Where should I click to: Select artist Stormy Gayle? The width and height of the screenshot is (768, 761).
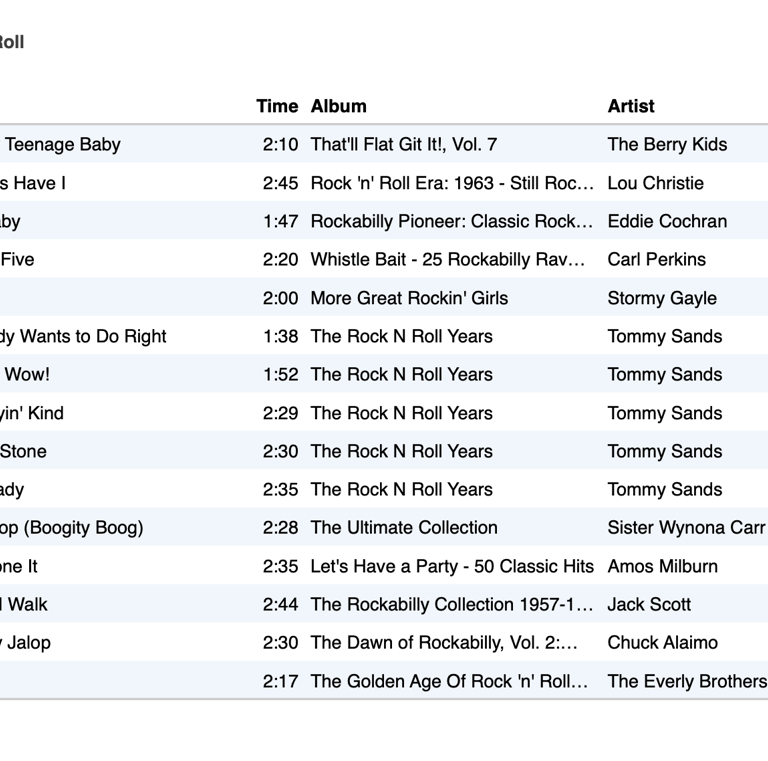662,298
